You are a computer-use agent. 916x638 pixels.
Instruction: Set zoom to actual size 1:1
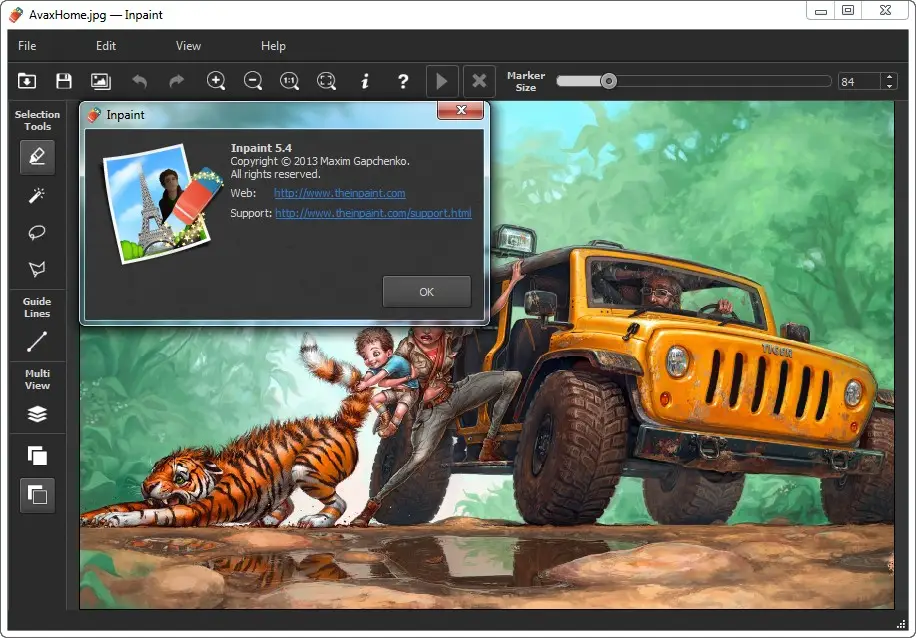290,81
